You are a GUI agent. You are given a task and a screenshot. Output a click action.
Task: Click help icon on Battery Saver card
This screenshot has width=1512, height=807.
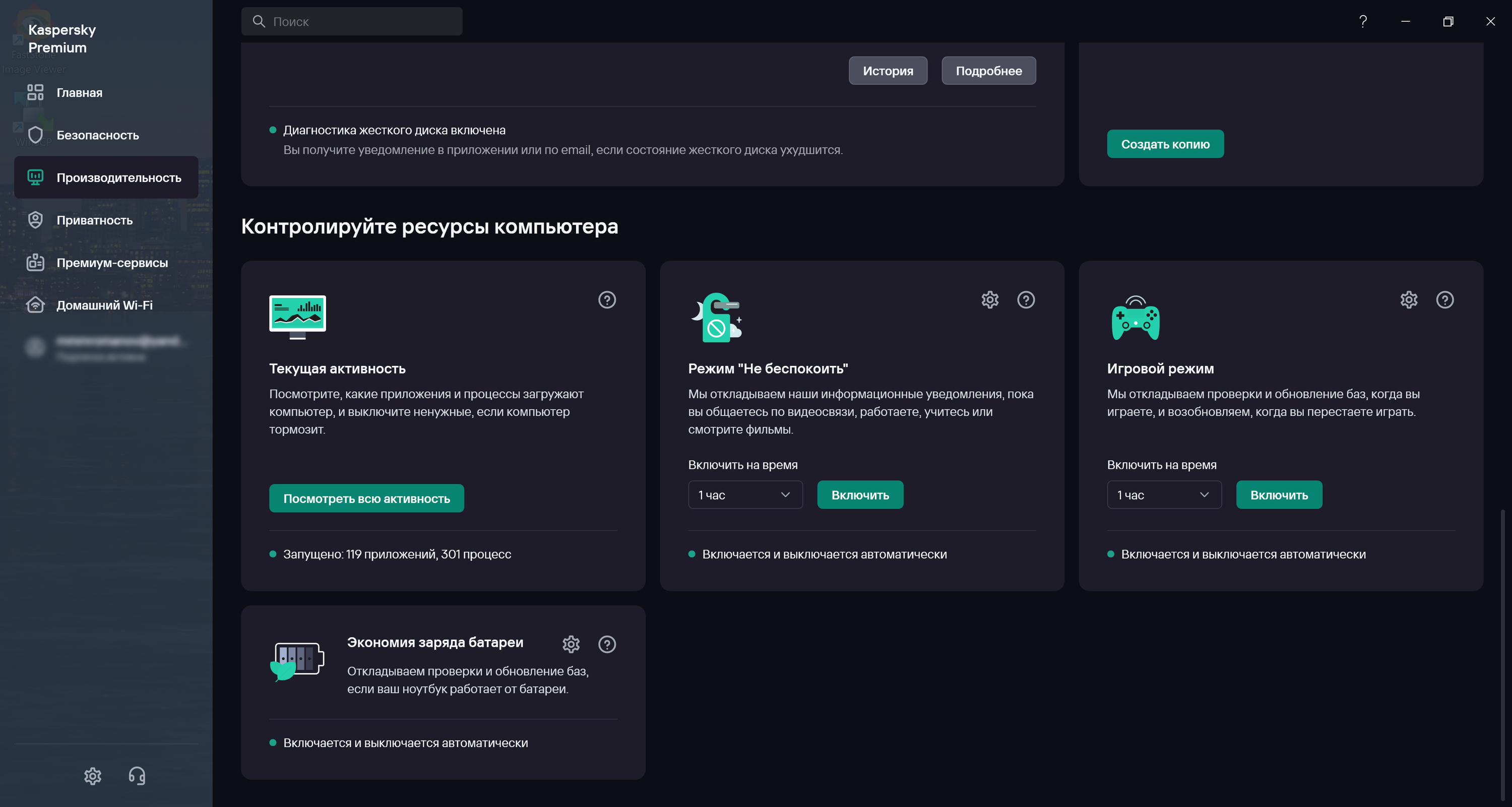tap(607, 644)
